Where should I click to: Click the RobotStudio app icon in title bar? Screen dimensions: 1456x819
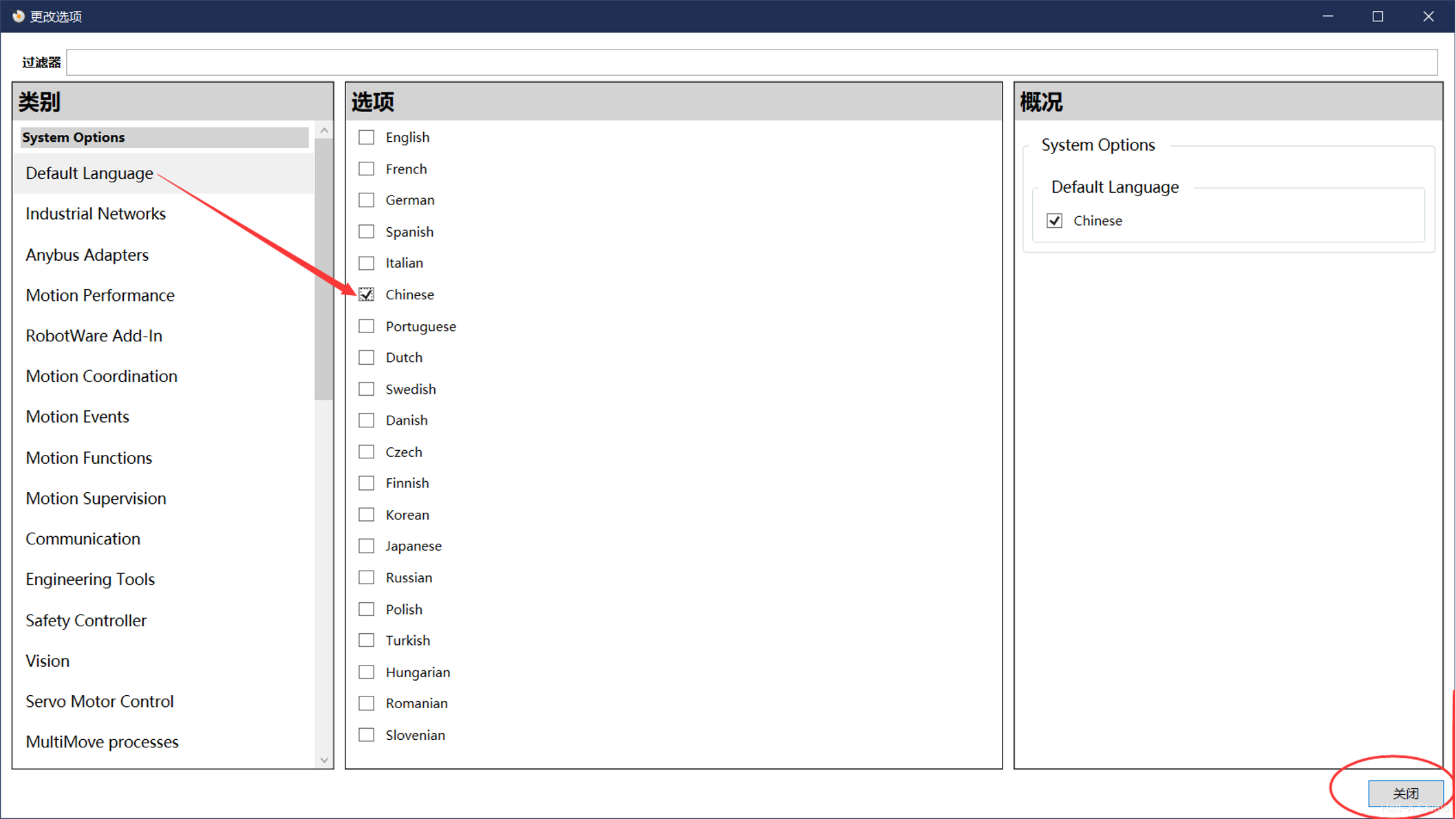18,16
